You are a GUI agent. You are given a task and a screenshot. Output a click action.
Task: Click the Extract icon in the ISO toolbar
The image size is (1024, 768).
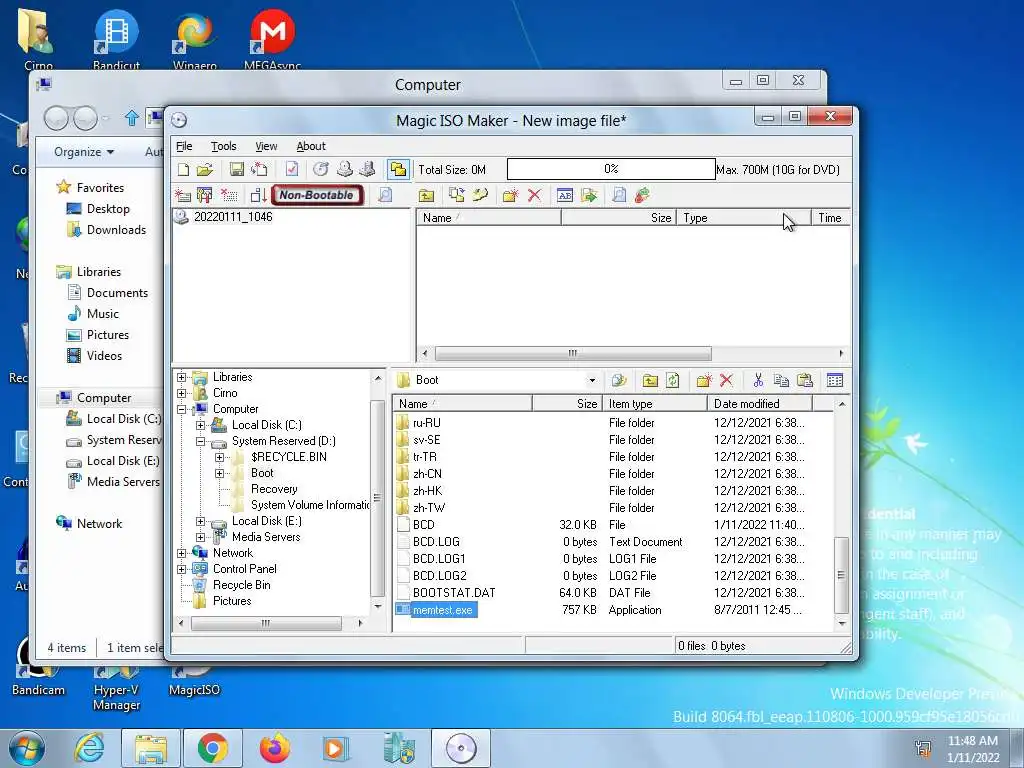pyautogui.click(x=589, y=195)
